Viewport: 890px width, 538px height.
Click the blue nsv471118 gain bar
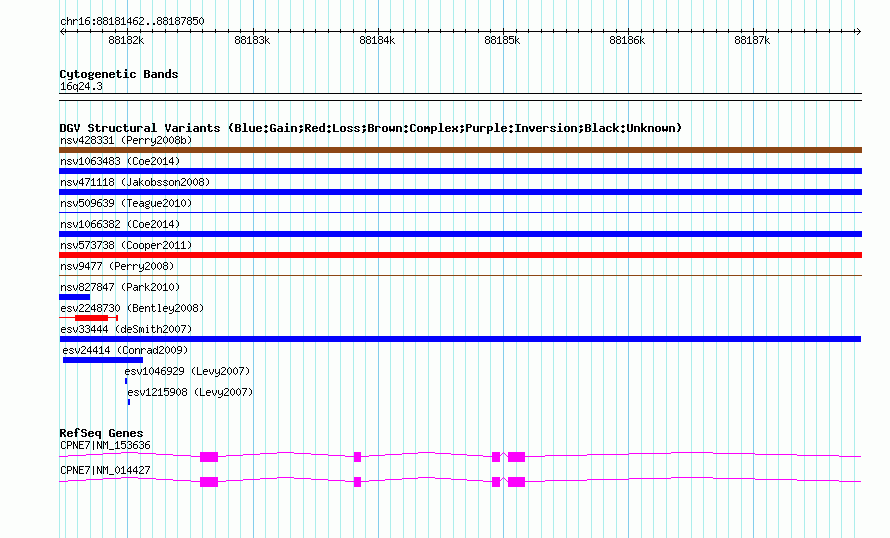coord(460,192)
